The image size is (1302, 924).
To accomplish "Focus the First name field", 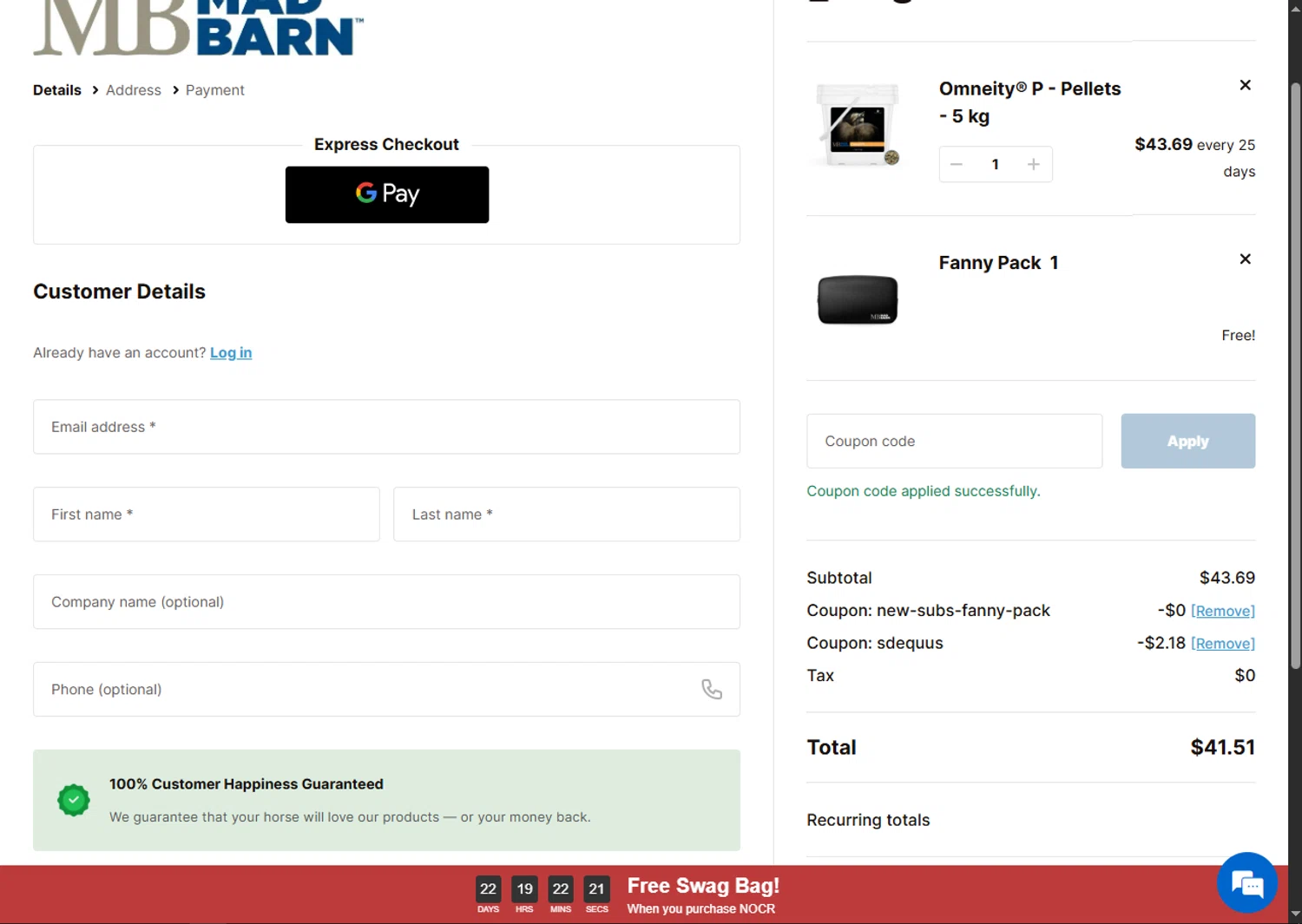I will 207,514.
